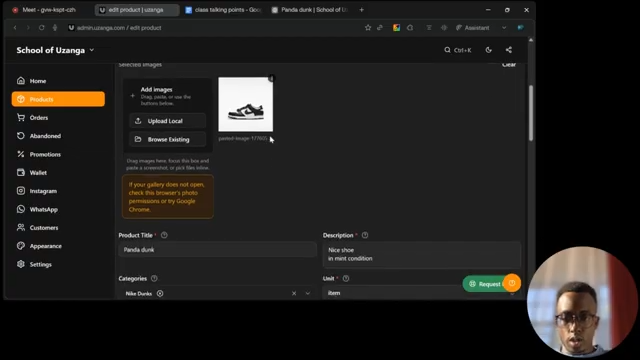Click the Products cube icon
Viewport: 640px width, 360px height.
(x=21, y=99)
